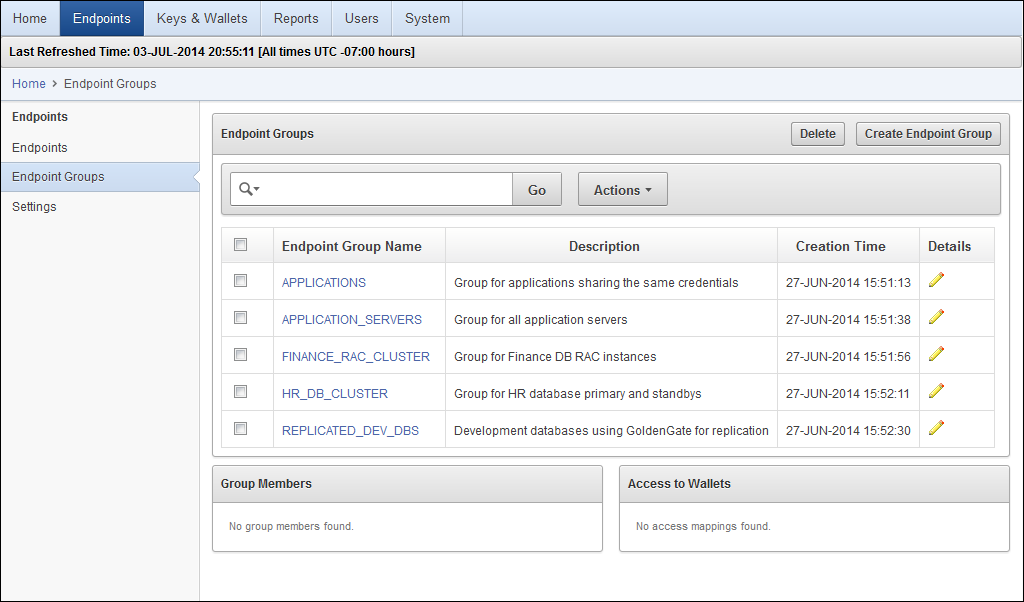1024x602 pixels.
Task: Switch to the System tab
Action: [x=427, y=18]
